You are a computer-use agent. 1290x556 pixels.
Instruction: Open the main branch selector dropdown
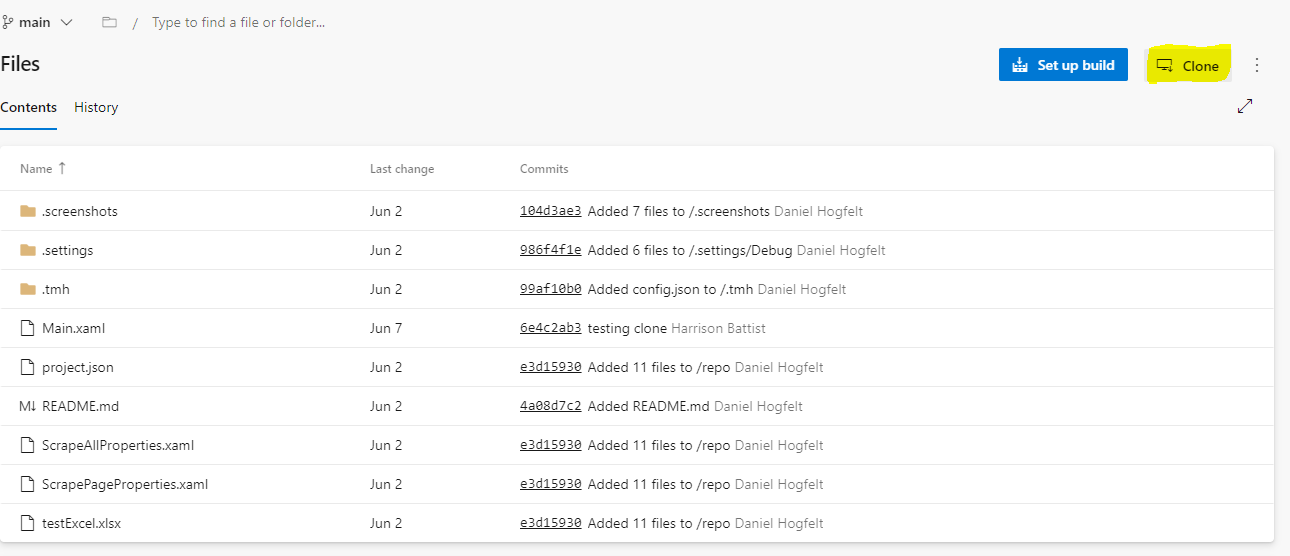[38, 22]
